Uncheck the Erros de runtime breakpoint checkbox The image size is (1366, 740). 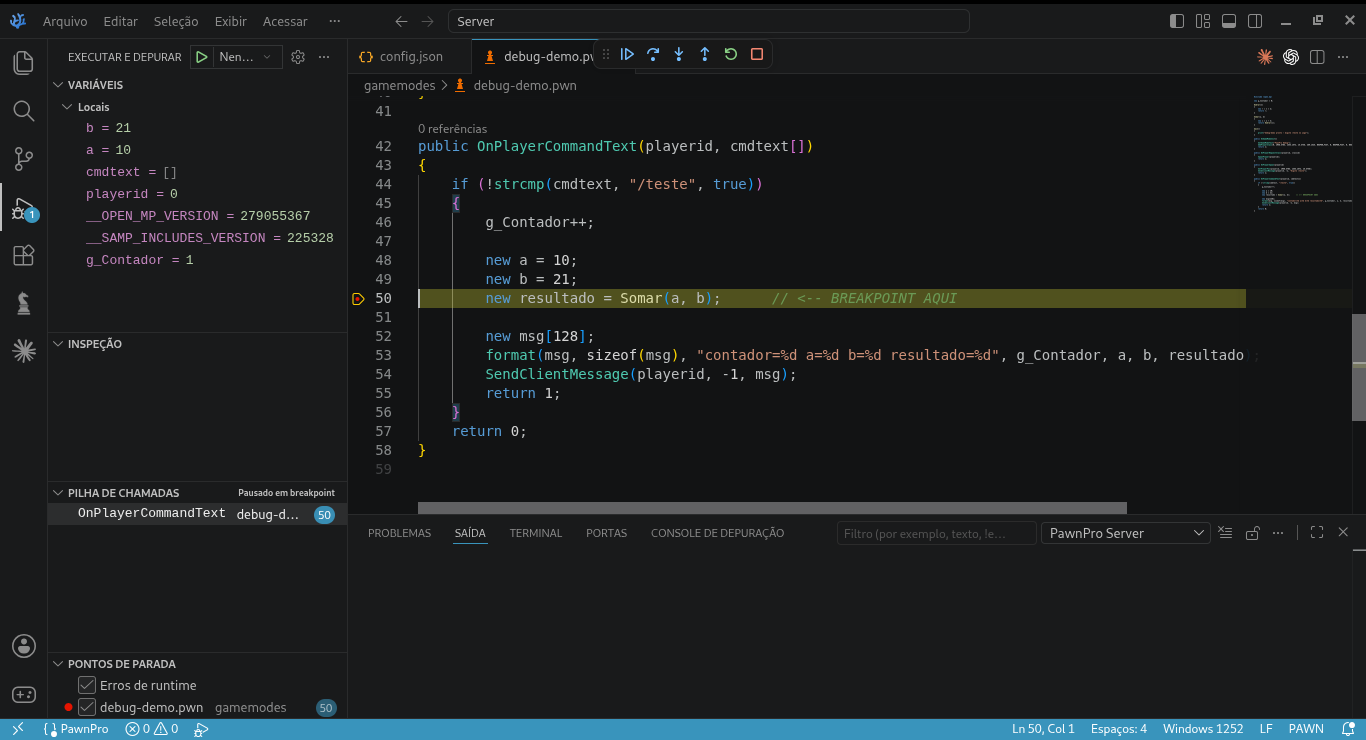[x=87, y=685]
